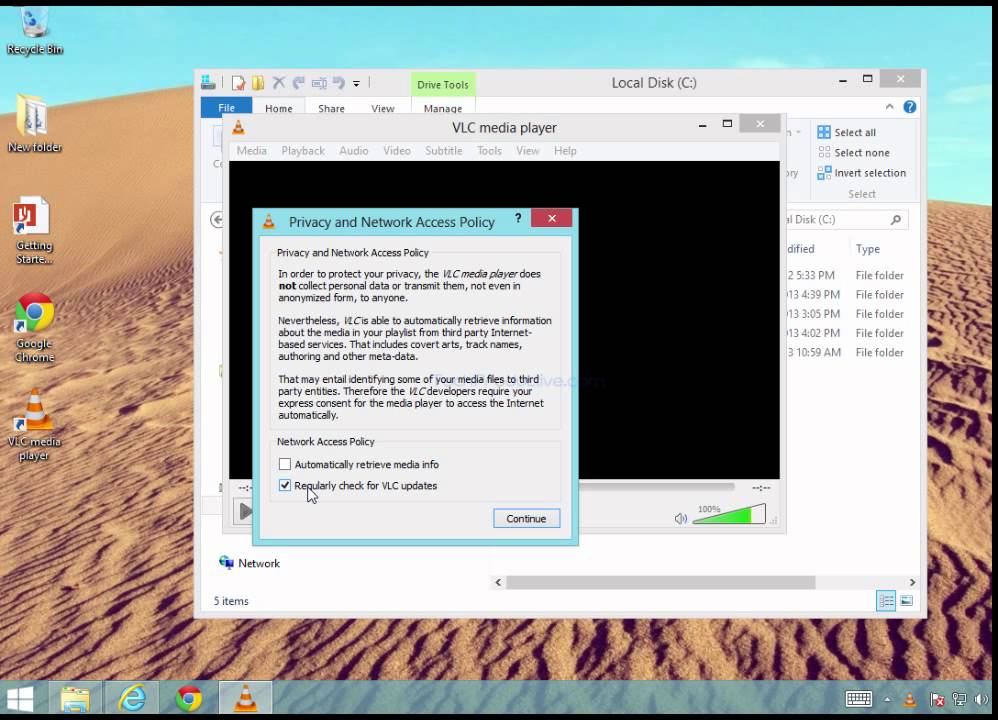Select the VLC media player desktop shortcut
998x720 pixels.
click(34, 425)
